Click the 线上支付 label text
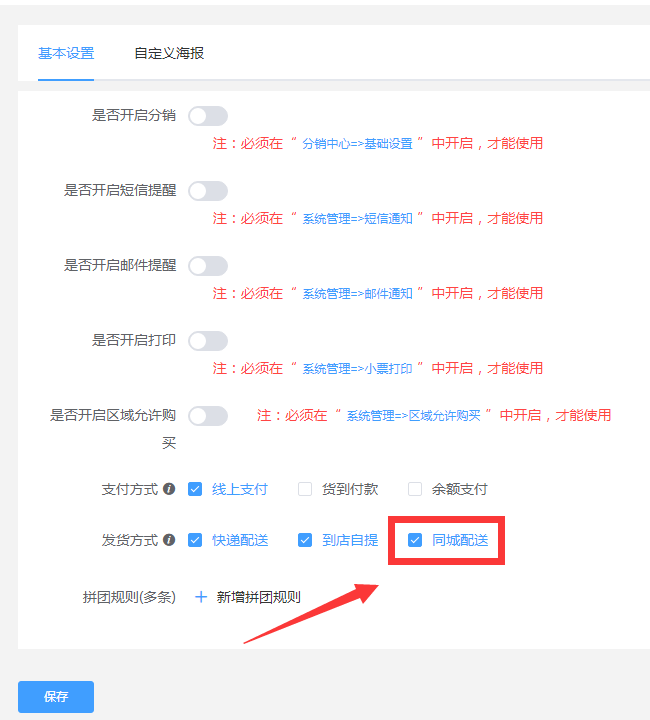The width and height of the screenshot is (650, 720). pyautogui.click(x=240, y=489)
